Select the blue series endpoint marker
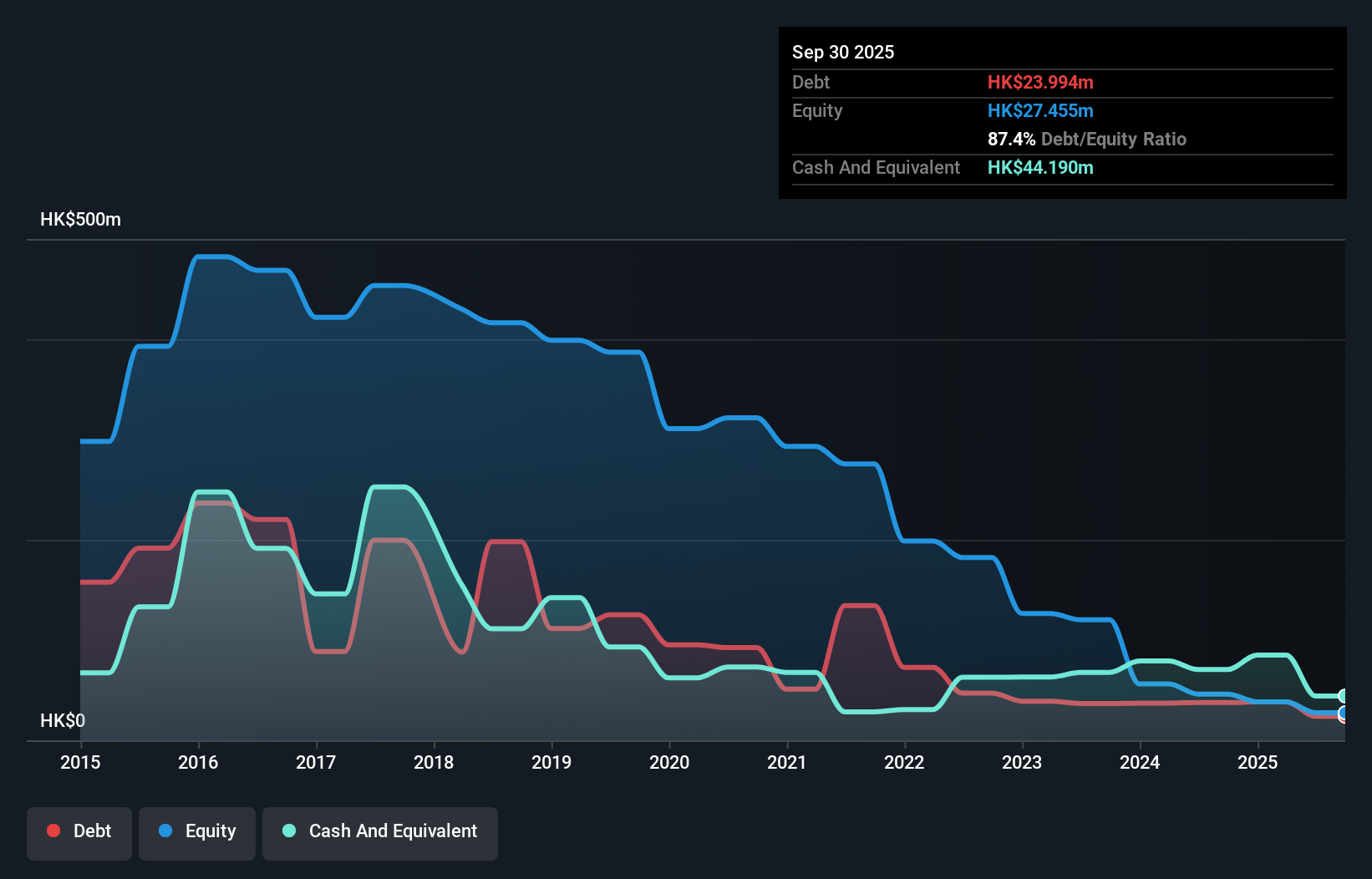 1344,715
